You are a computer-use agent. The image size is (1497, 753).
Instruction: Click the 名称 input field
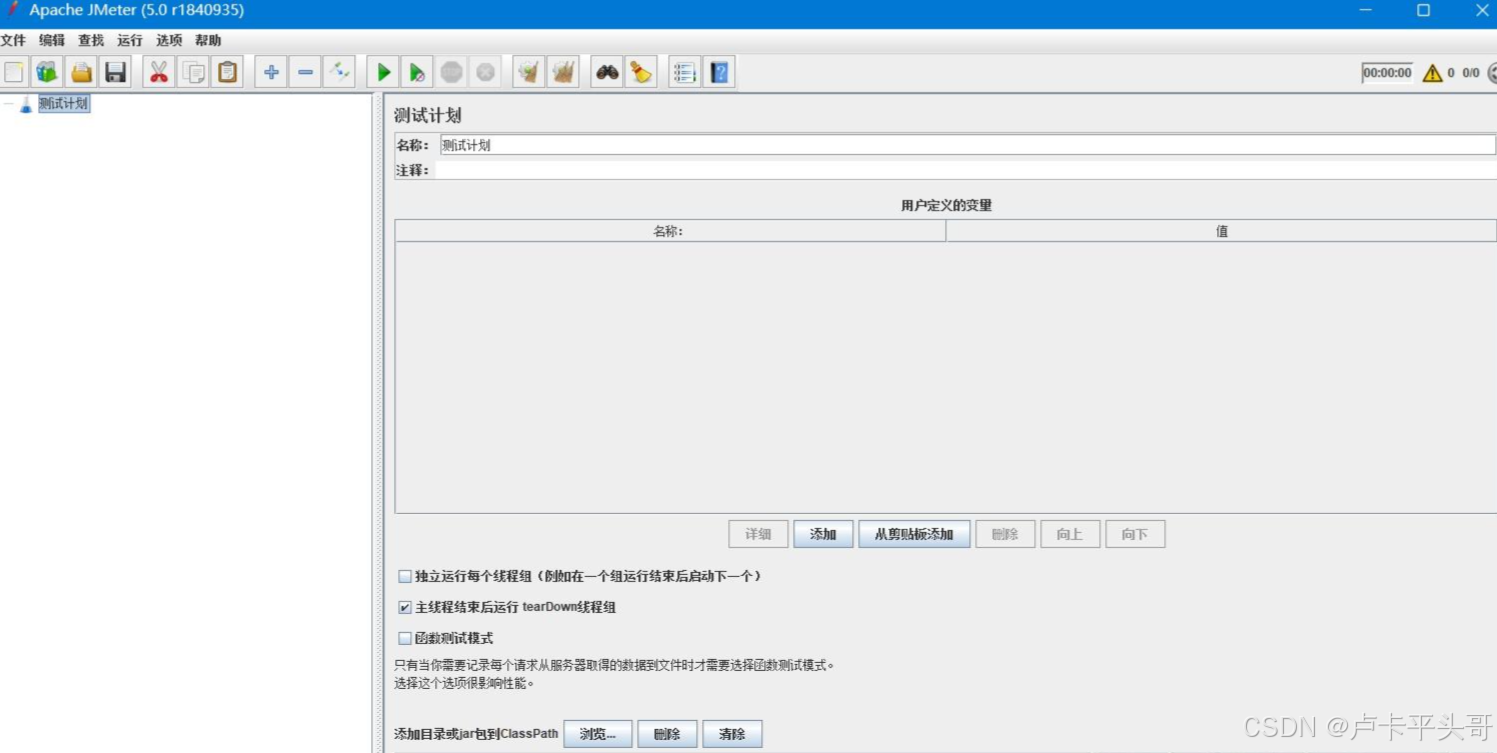[x=968, y=145]
